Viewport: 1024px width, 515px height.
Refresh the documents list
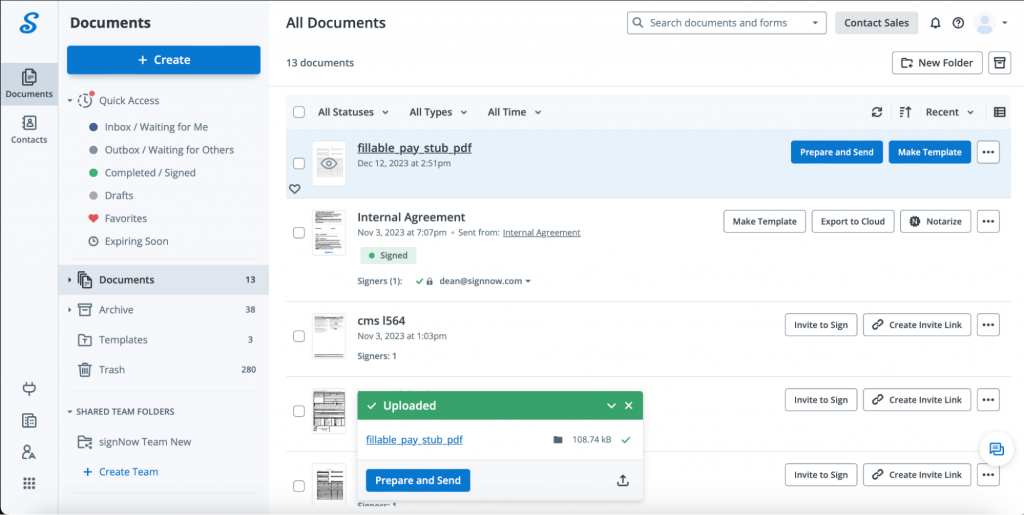(x=877, y=112)
